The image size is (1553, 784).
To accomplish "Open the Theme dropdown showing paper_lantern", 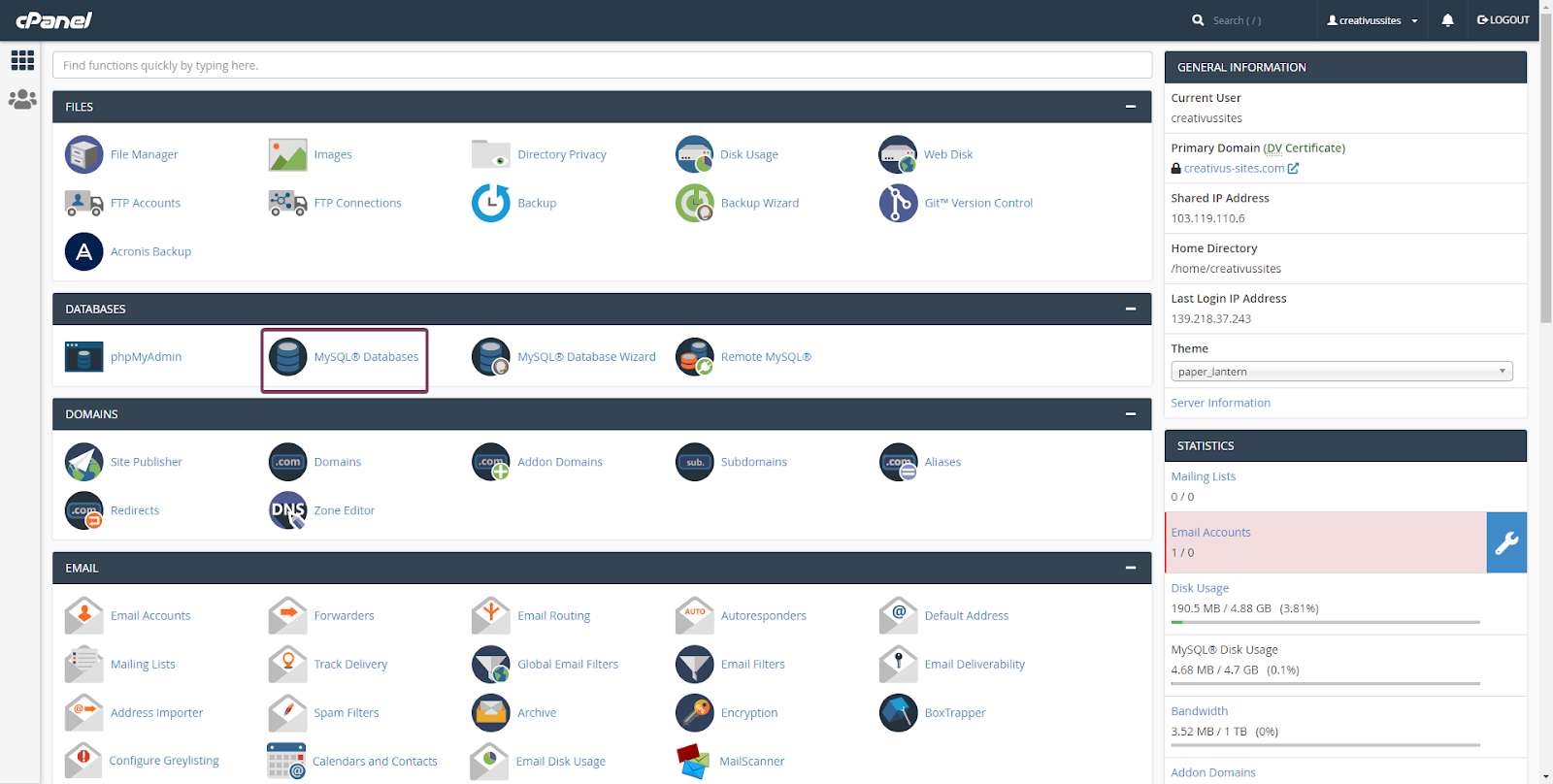I will pyautogui.click(x=1341, y=372).
